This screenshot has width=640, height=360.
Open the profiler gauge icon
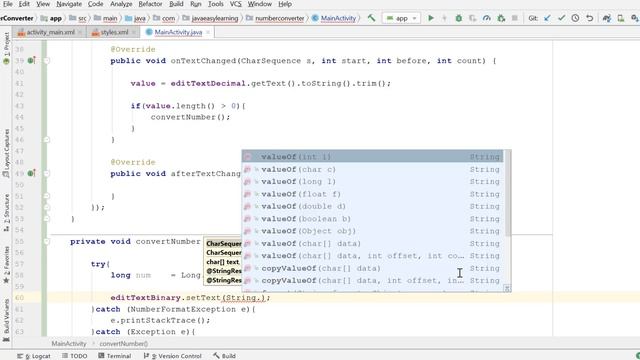click(487, 18)
